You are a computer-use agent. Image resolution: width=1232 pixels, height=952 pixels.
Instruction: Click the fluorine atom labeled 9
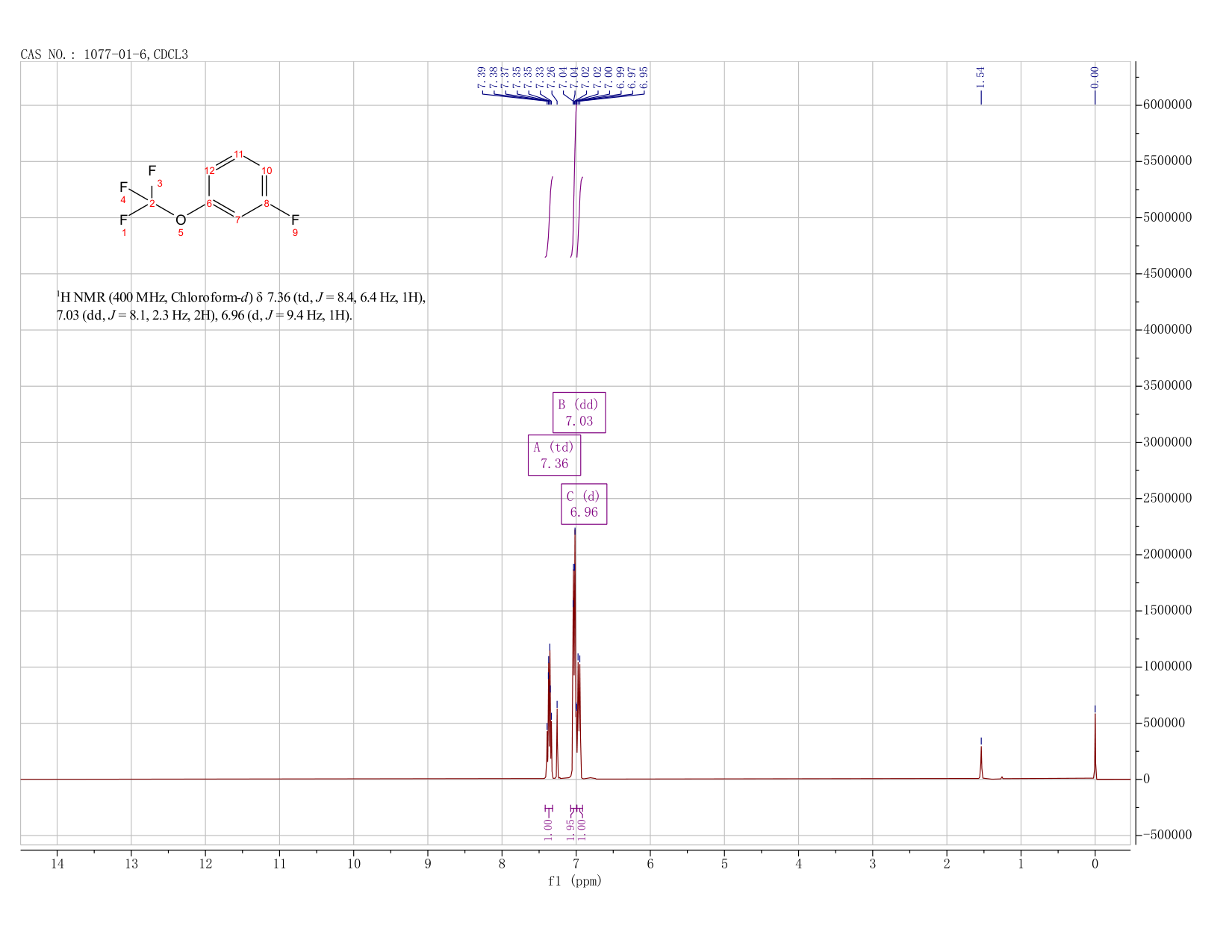[295, 220]
